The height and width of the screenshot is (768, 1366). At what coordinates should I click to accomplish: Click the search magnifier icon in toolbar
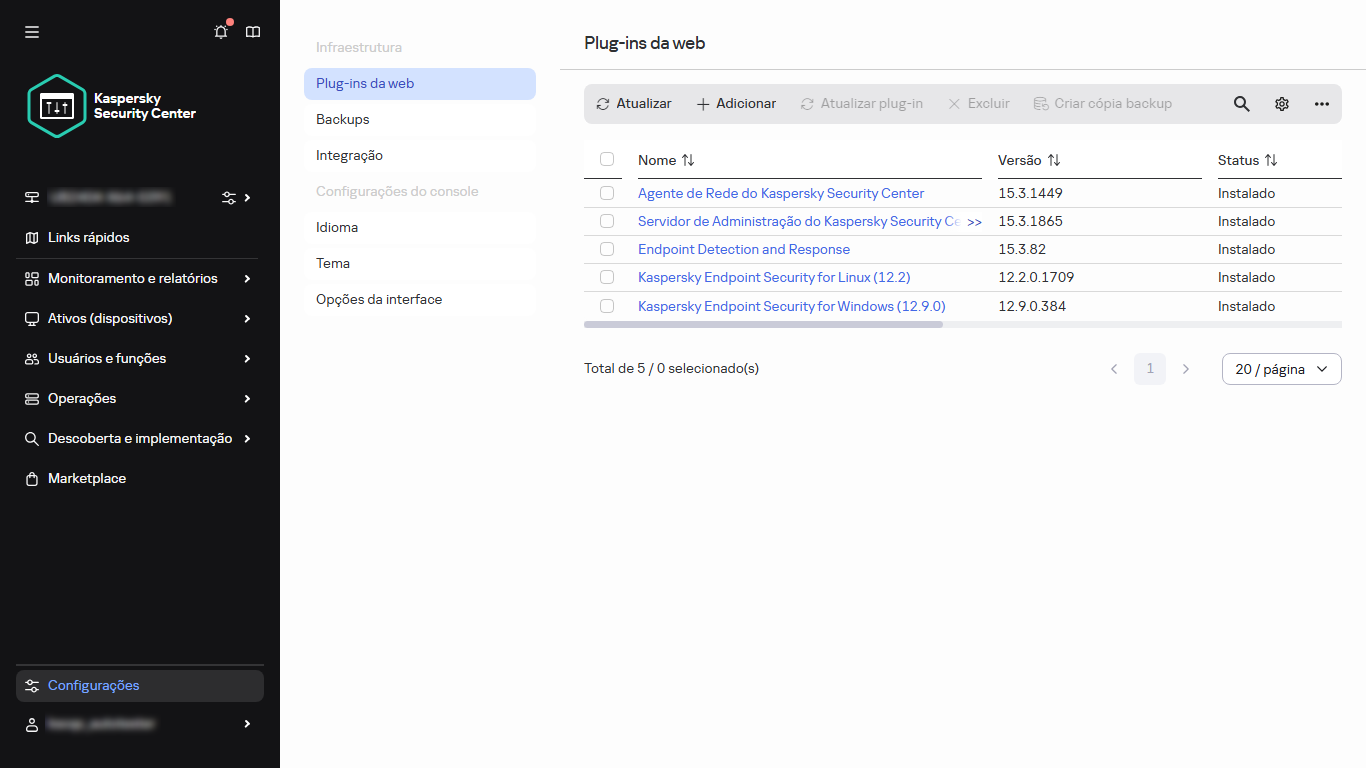[1241, 104]
